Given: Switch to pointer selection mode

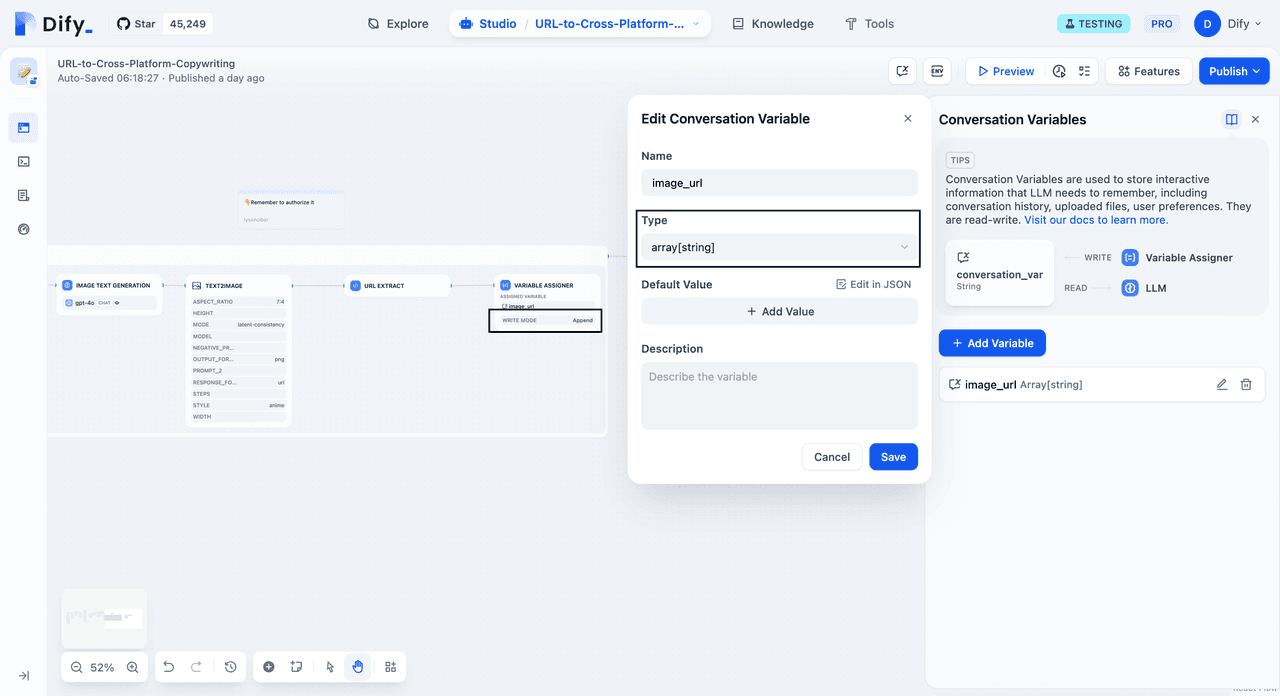Looking at the screenshot, I should click(330, 667).
